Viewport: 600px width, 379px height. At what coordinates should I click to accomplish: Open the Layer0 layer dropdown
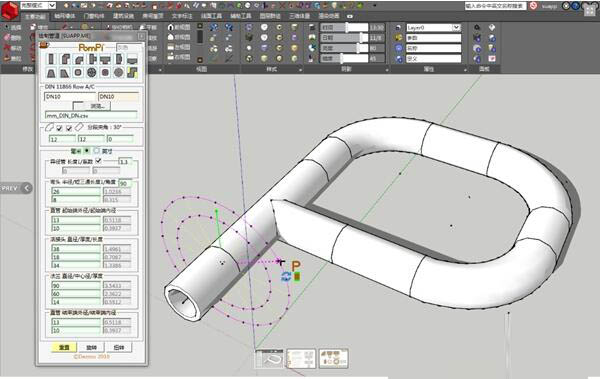(456, 28)
